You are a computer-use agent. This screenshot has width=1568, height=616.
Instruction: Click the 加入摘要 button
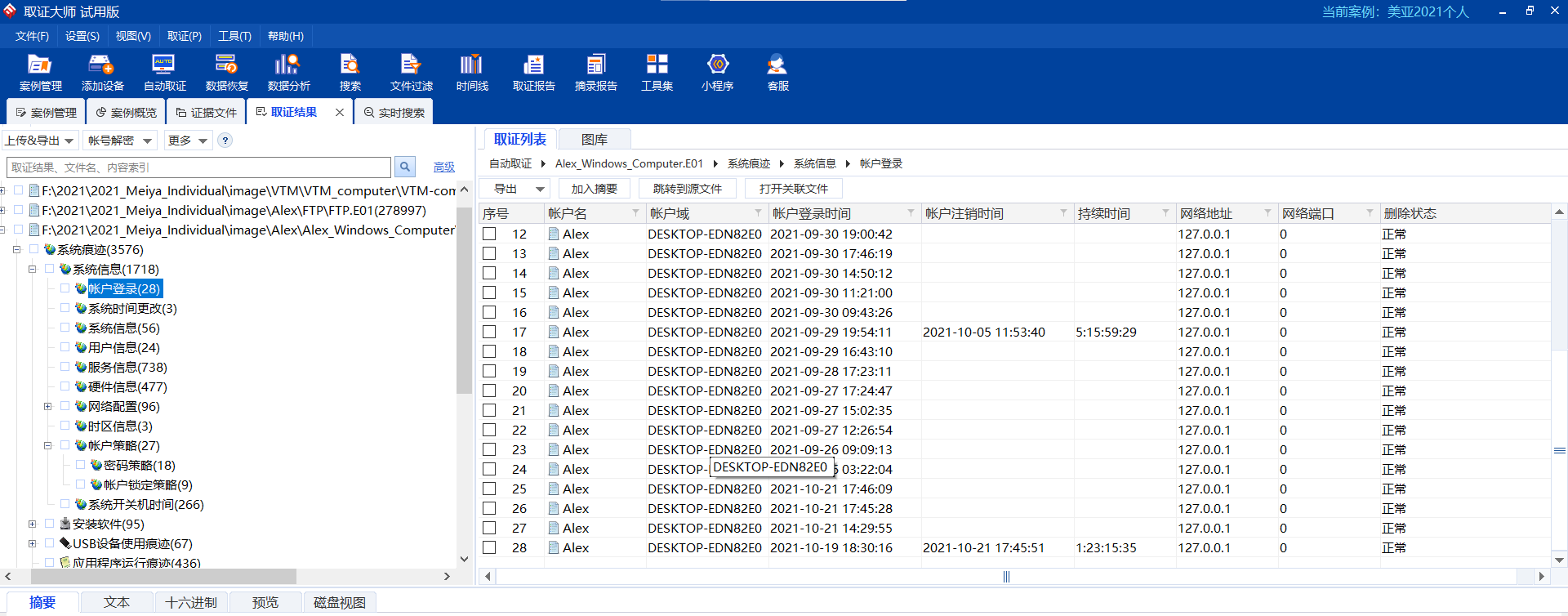click(594, 189)
